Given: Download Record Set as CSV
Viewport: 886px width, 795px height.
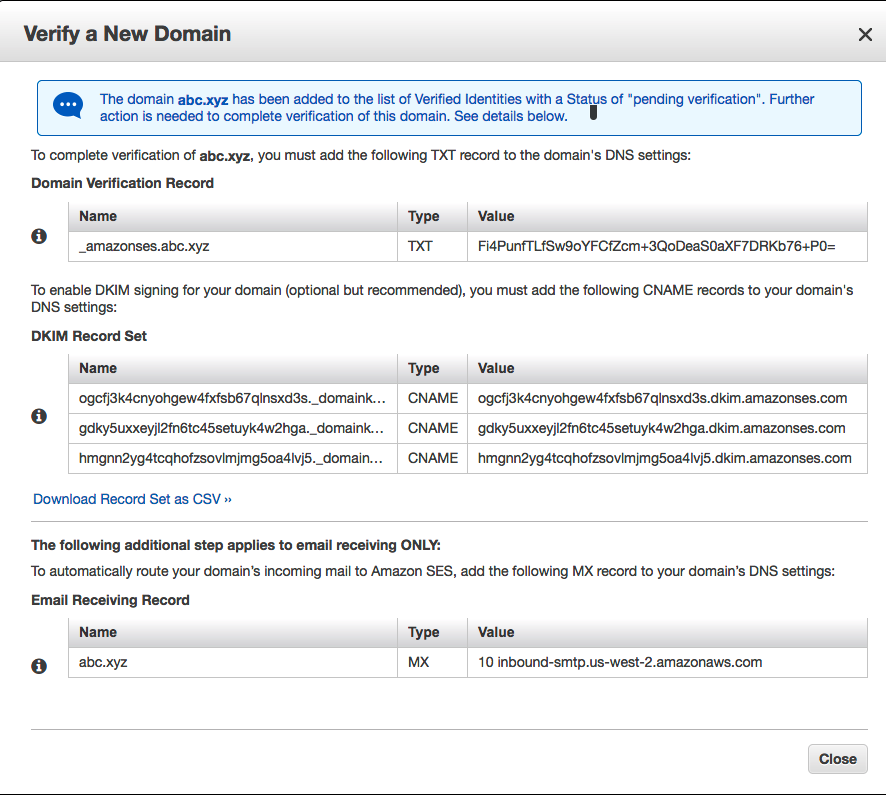Looking at the screenshot, I should [x=132, y=498].
